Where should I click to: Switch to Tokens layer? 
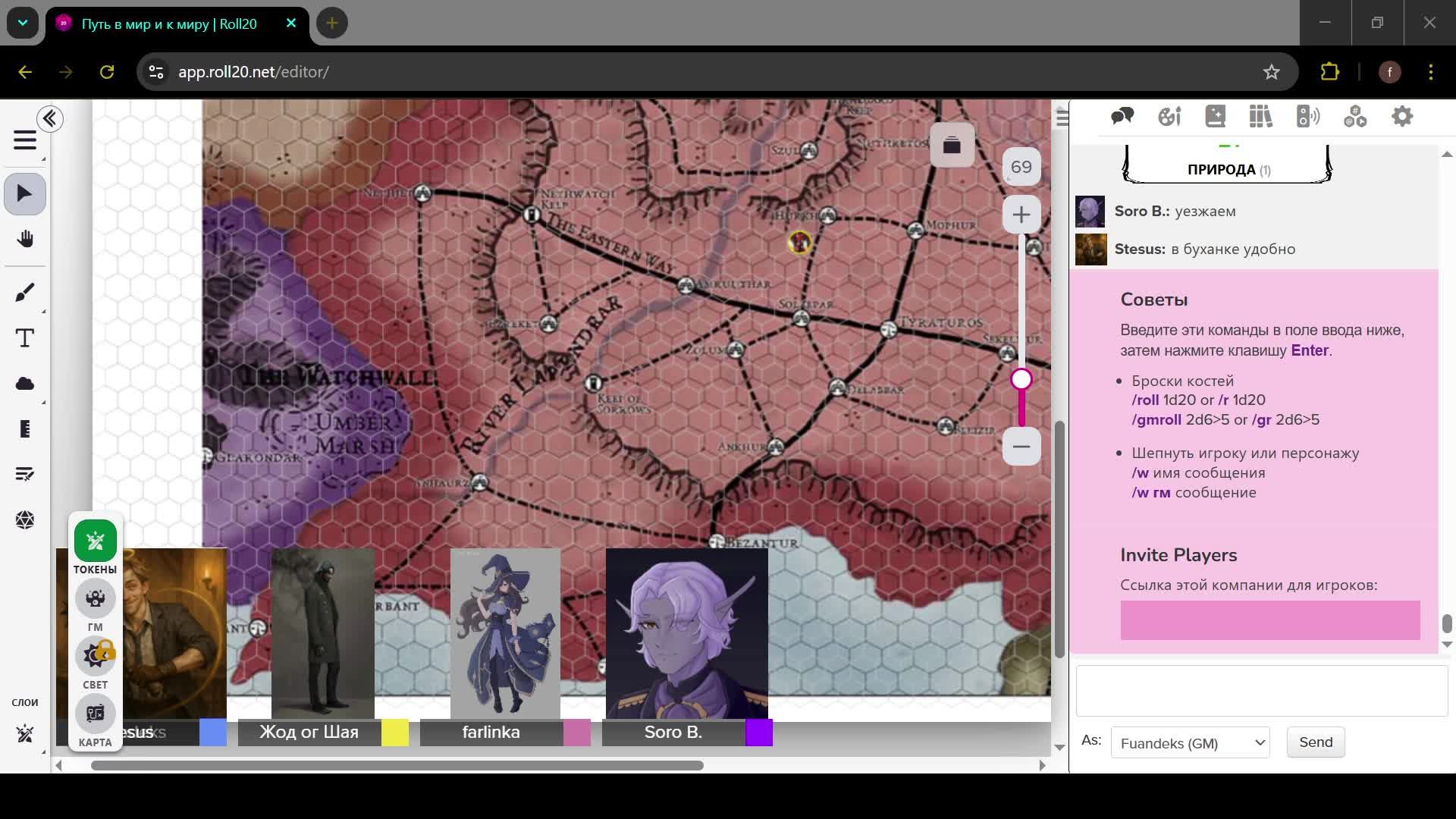pos(96,541)
